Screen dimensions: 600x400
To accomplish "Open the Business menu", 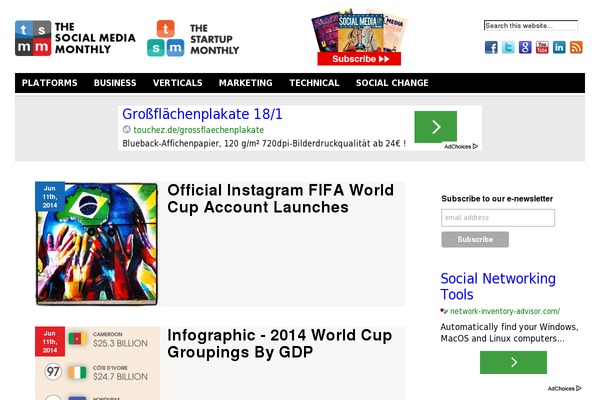I will pyautogui.click(x=115, y=83).
